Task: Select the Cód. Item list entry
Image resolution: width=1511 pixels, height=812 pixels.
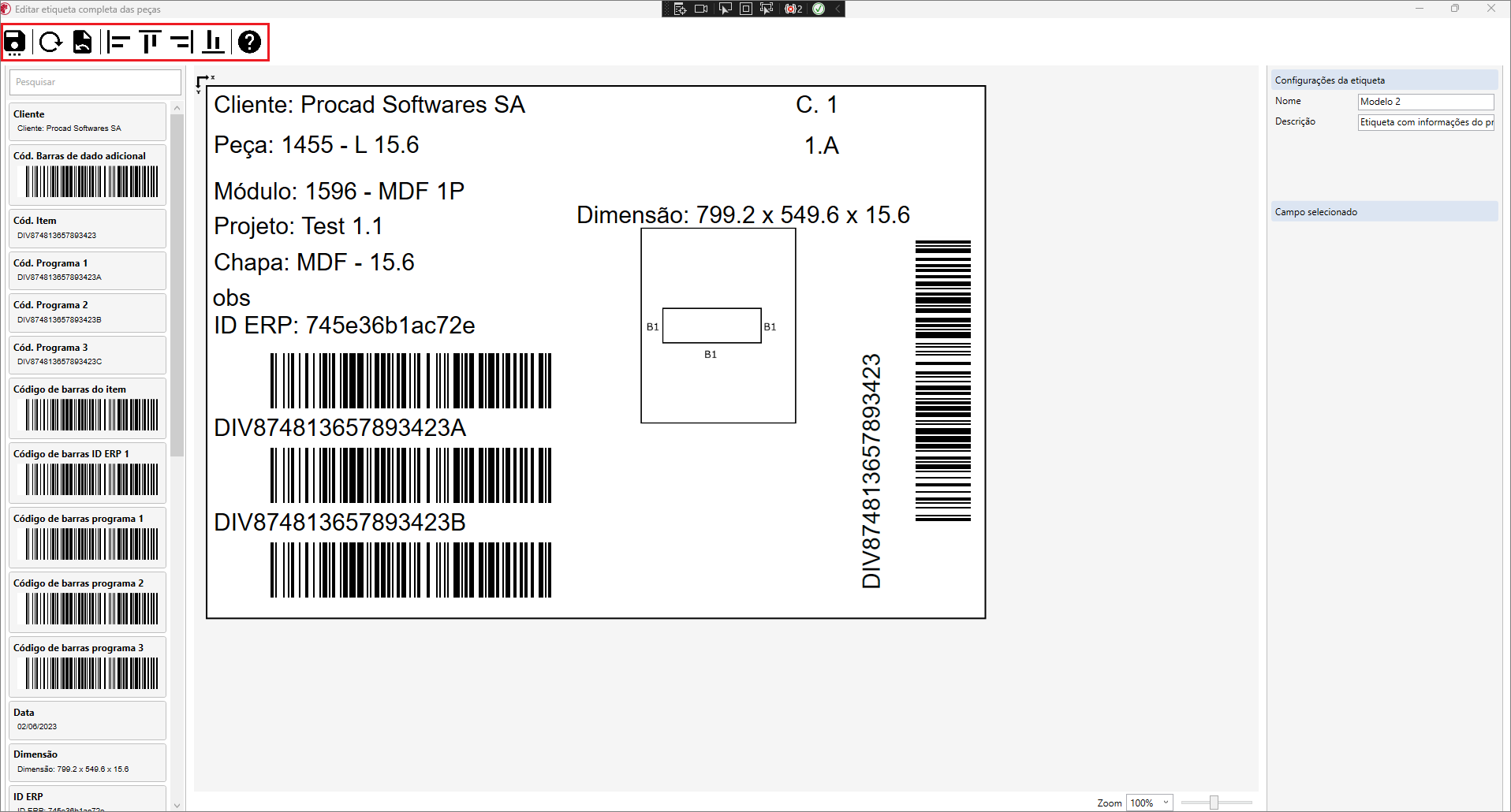Action: (x=88, y=228)
